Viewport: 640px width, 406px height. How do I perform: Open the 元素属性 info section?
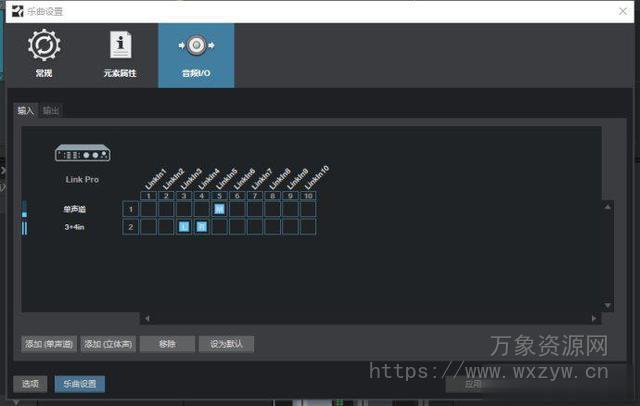(120, 54)
